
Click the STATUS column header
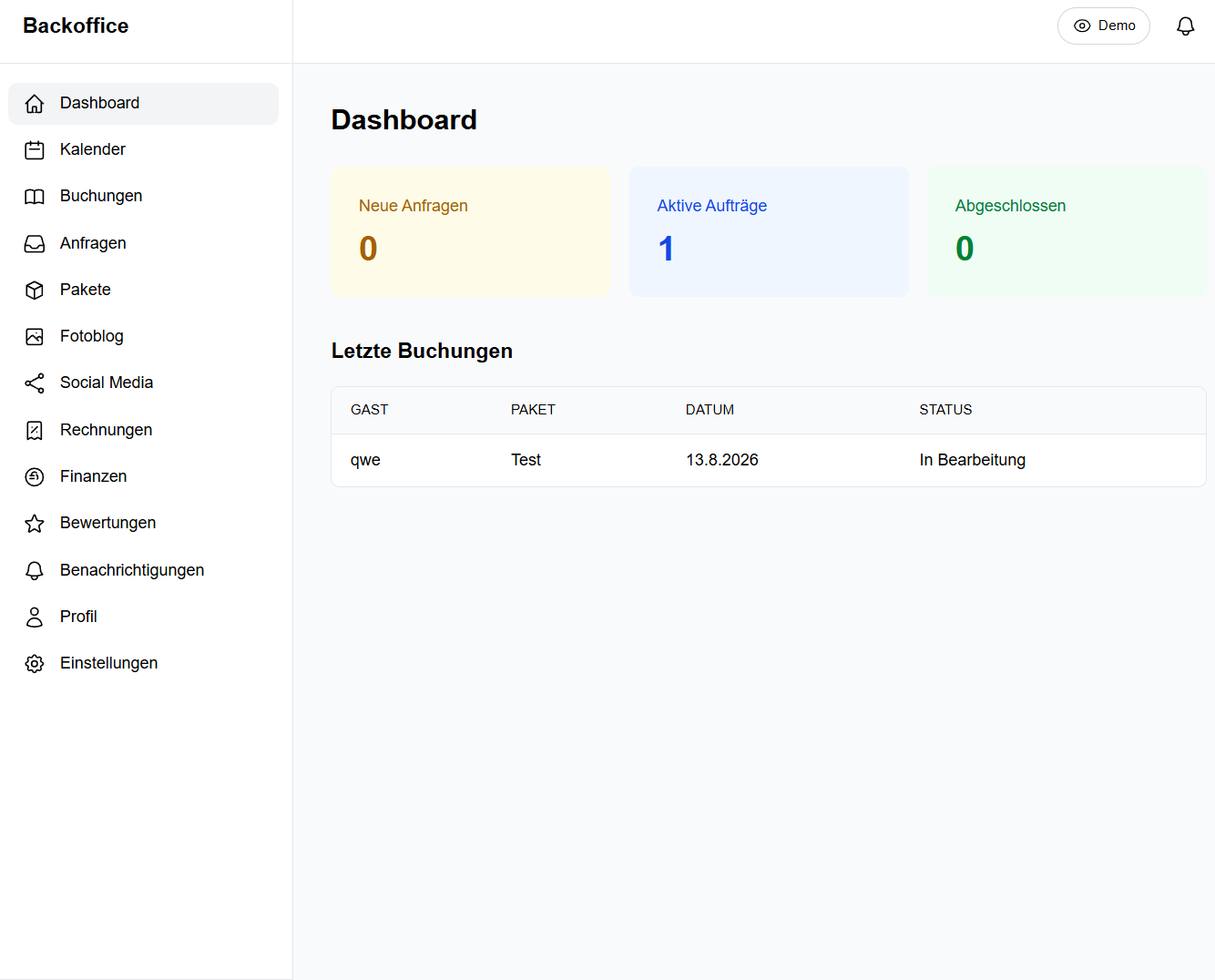pos(945,411)
